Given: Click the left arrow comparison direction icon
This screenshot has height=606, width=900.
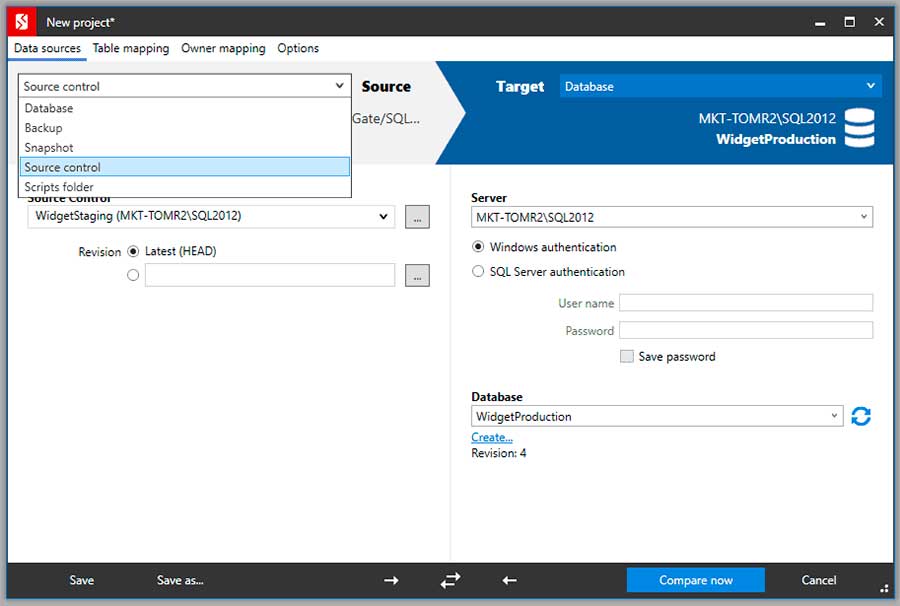Looking at the screenshot, I should 509,580.
